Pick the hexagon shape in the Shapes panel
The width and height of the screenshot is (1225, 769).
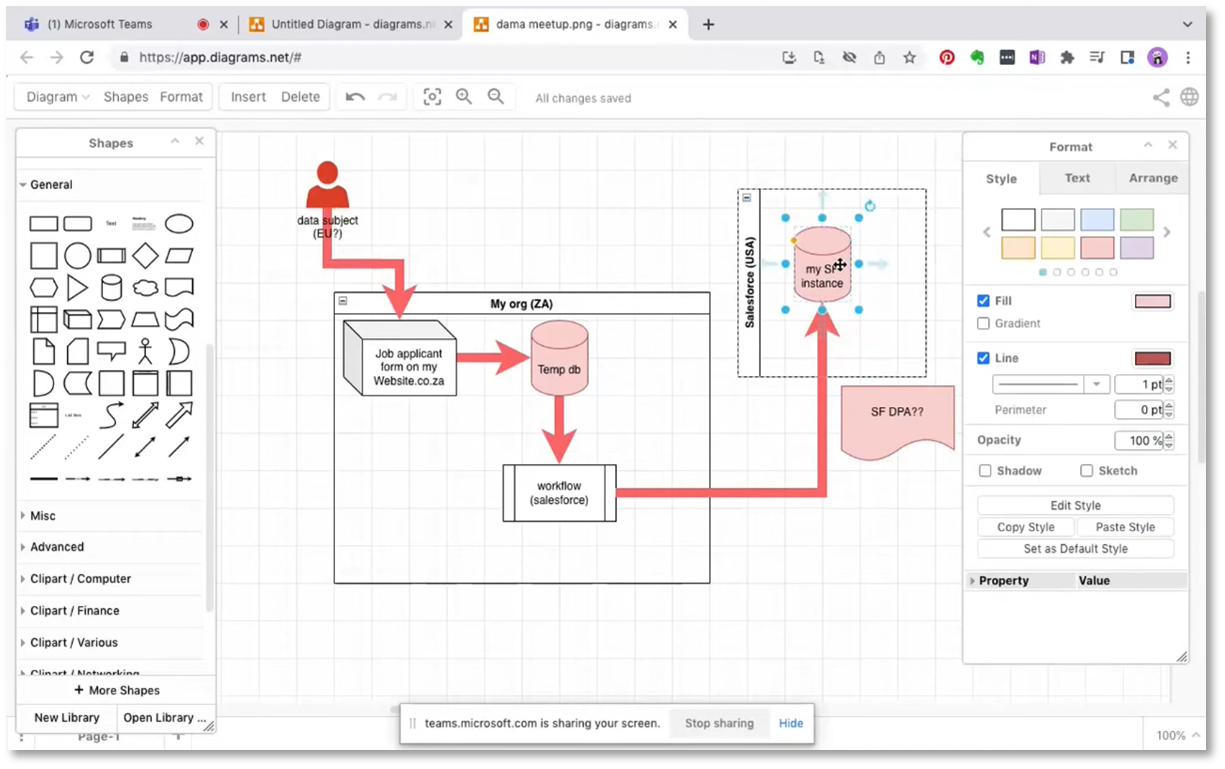(x=44, y=289)
